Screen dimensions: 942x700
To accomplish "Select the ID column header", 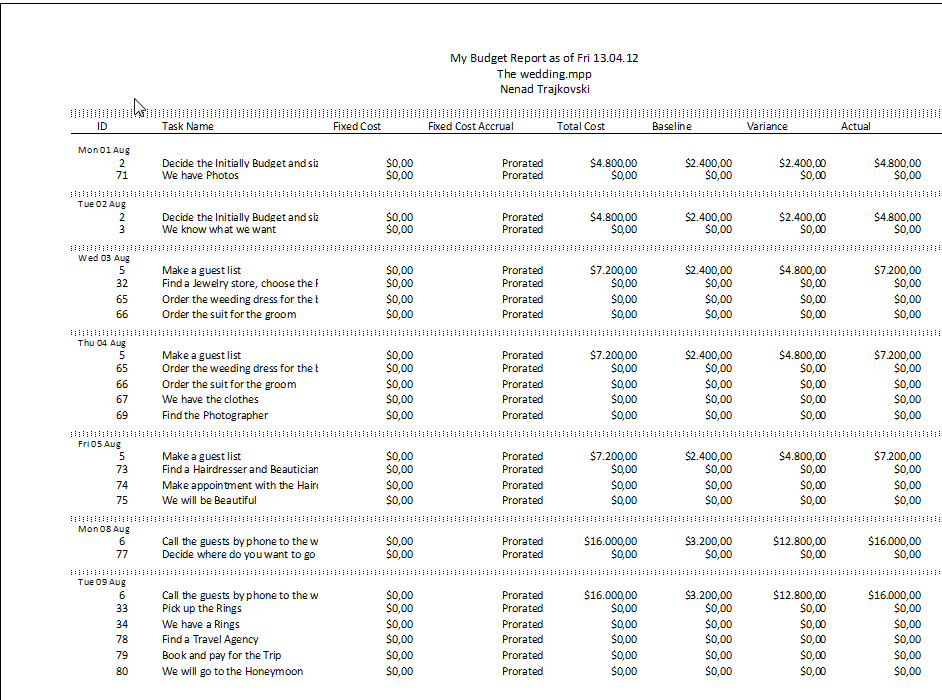I will tap(102, 126).
